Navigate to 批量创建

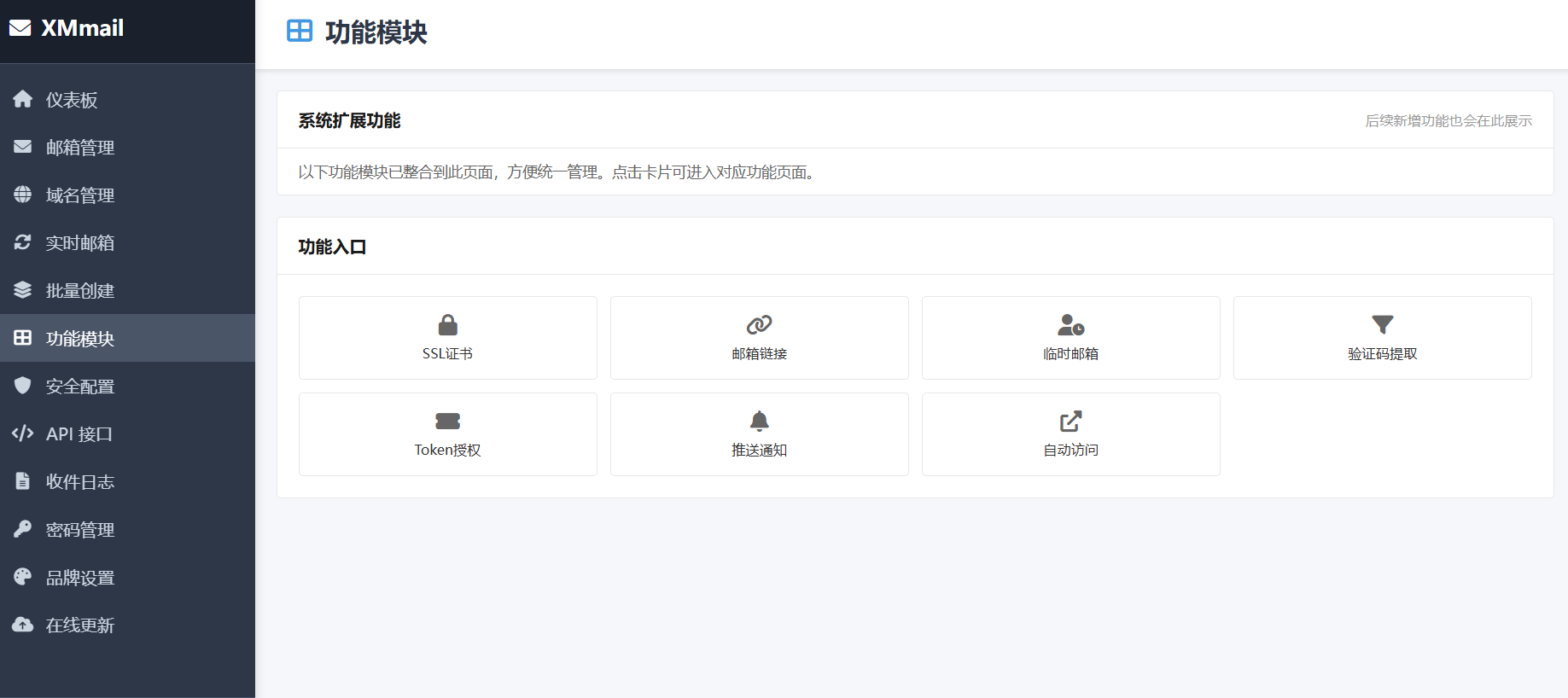click(x=127, y=290)
